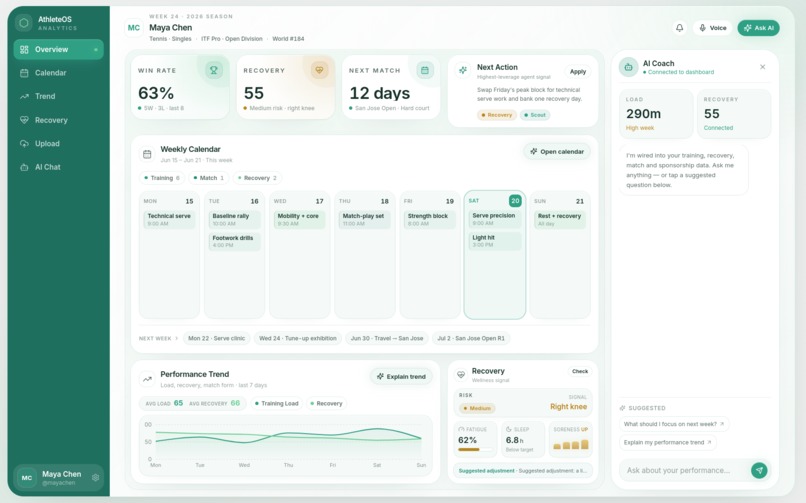Open AI Chat sidebar item
Image resolution: width=806 pixels, height=503 pixels.
click(59, 167)
